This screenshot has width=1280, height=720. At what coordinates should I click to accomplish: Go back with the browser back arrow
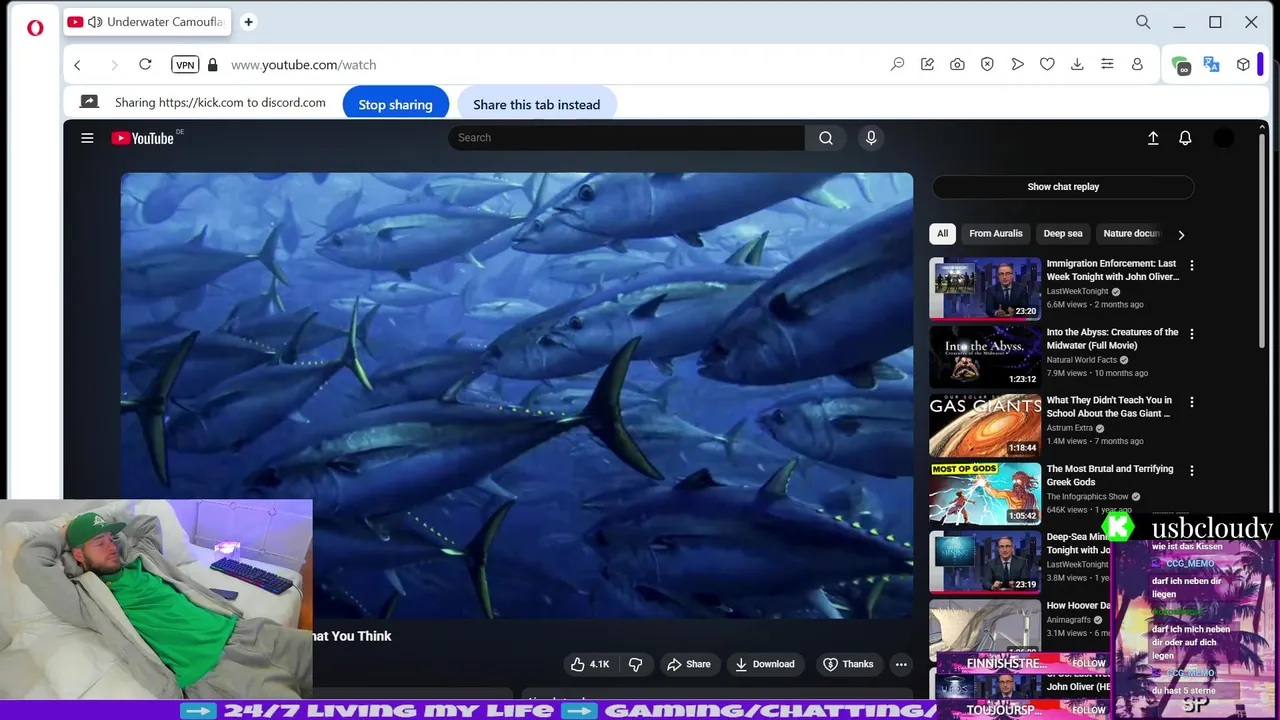(x=77, y=65)
